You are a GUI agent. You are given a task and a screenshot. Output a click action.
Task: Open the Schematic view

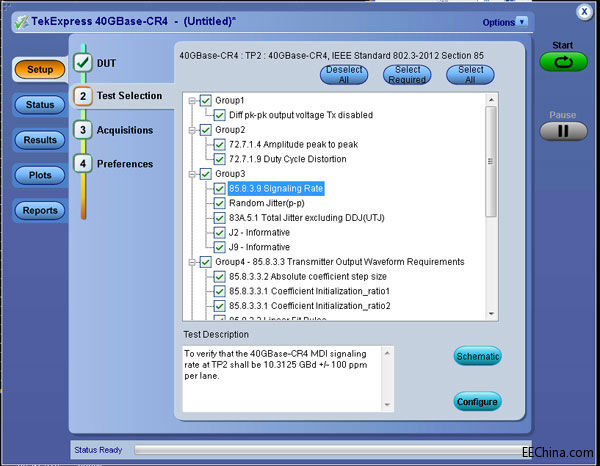478,356
